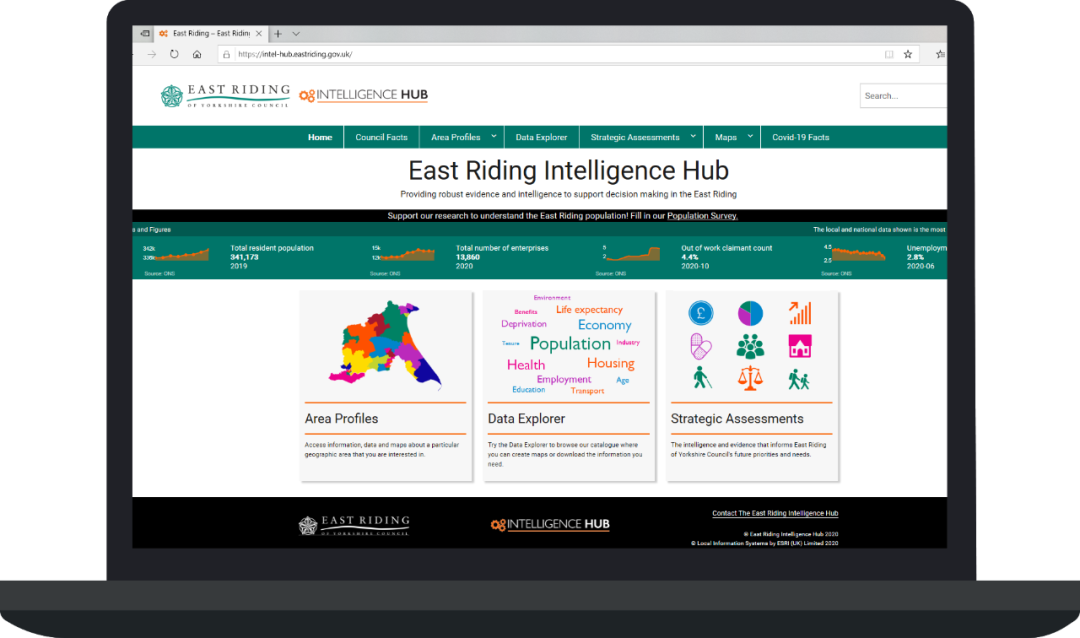Expand the Area Profiles dropdown arrow
The height and width of the screenshot is (638, 1080).
tap(494, 136)
